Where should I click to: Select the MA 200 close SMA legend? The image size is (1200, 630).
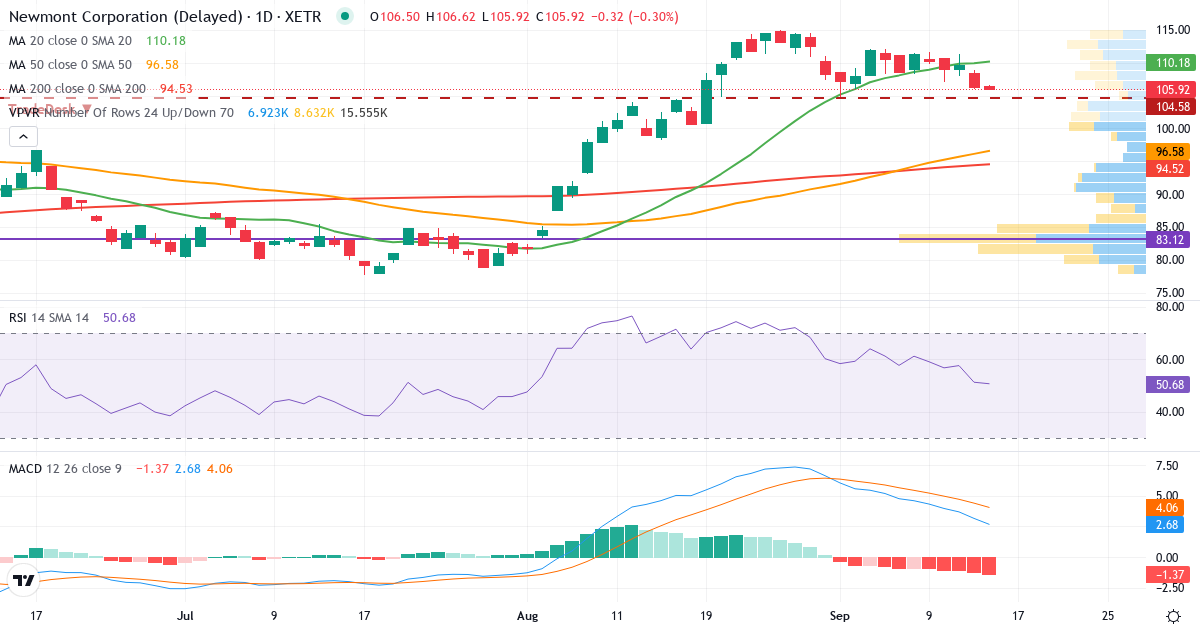coord(77,89)
